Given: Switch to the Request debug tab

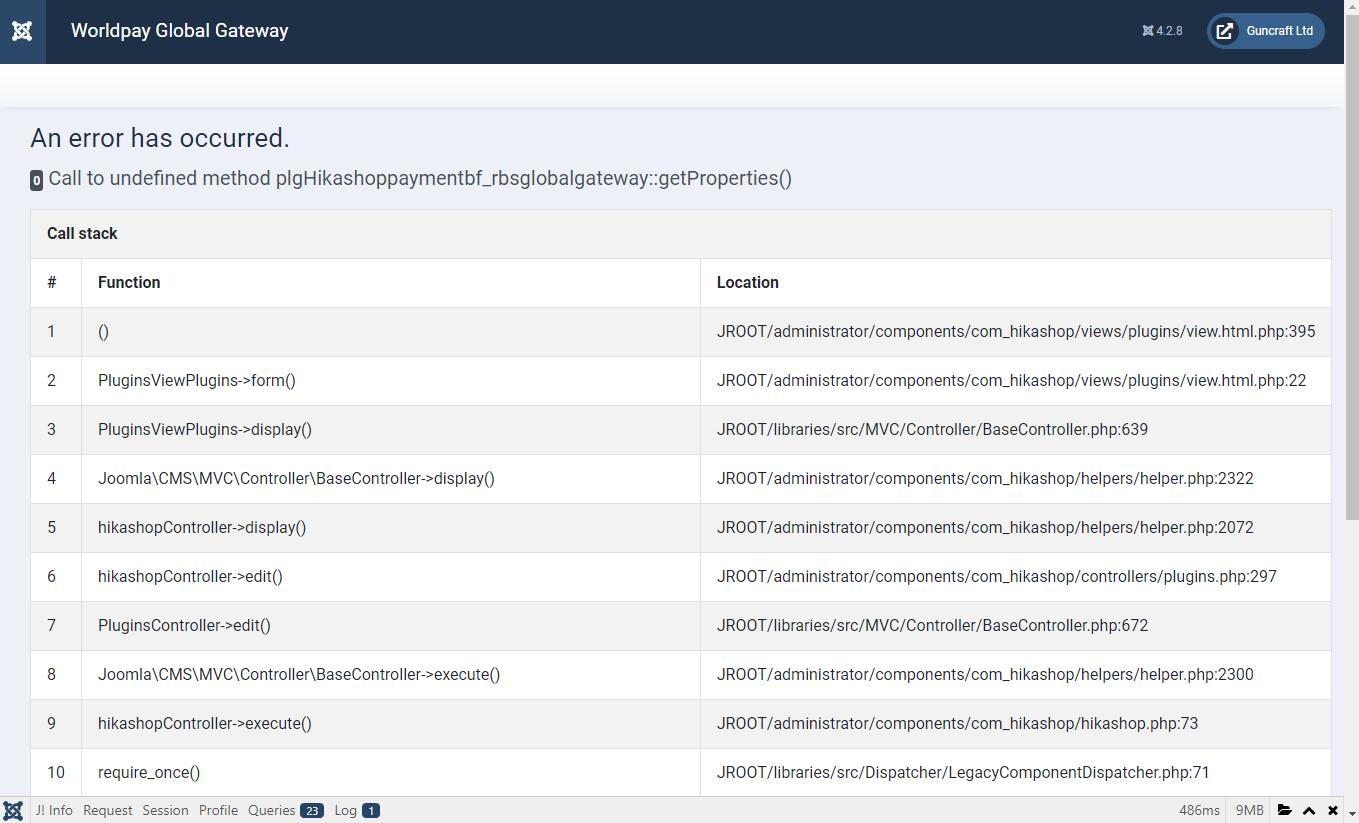Looking at the screenshot, I should (x=108, y=810).
